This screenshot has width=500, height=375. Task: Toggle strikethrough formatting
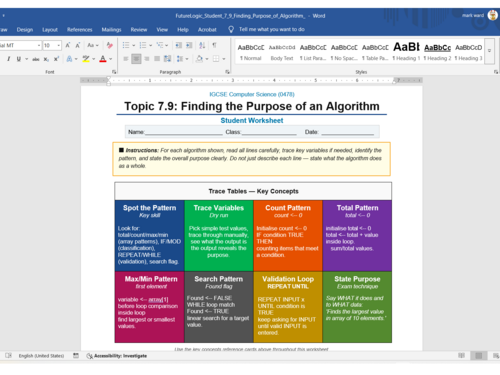[x=36, y=59]
